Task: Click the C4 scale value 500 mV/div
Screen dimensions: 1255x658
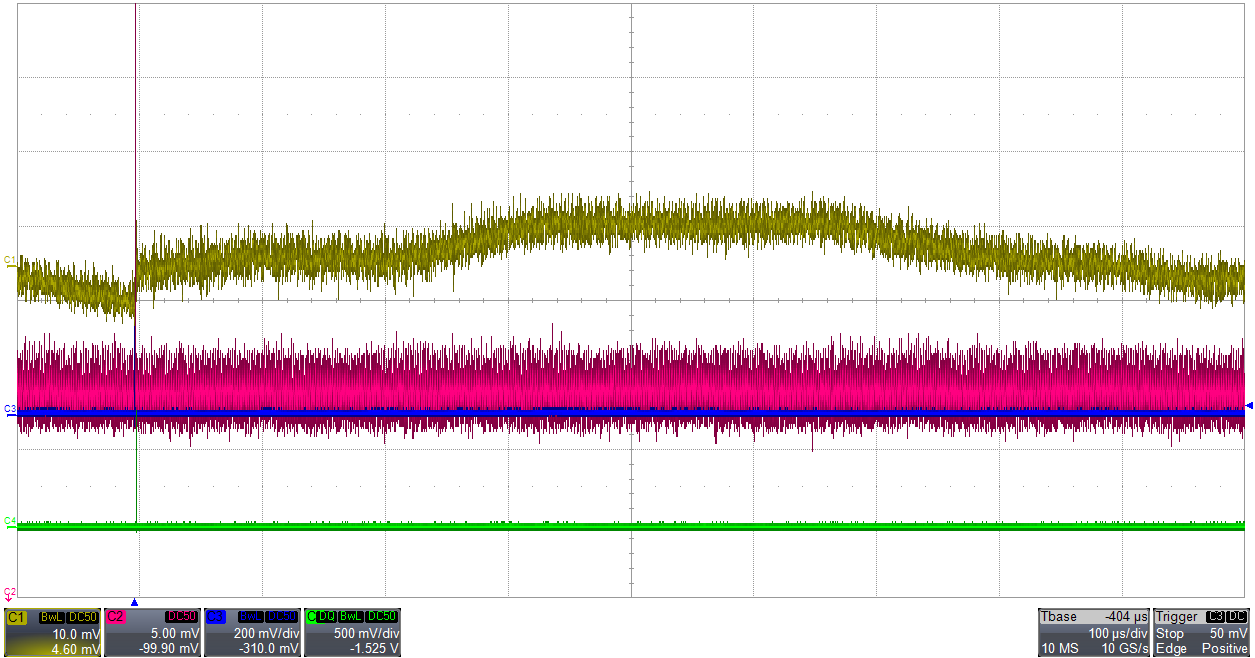Action: click(365, 634)
